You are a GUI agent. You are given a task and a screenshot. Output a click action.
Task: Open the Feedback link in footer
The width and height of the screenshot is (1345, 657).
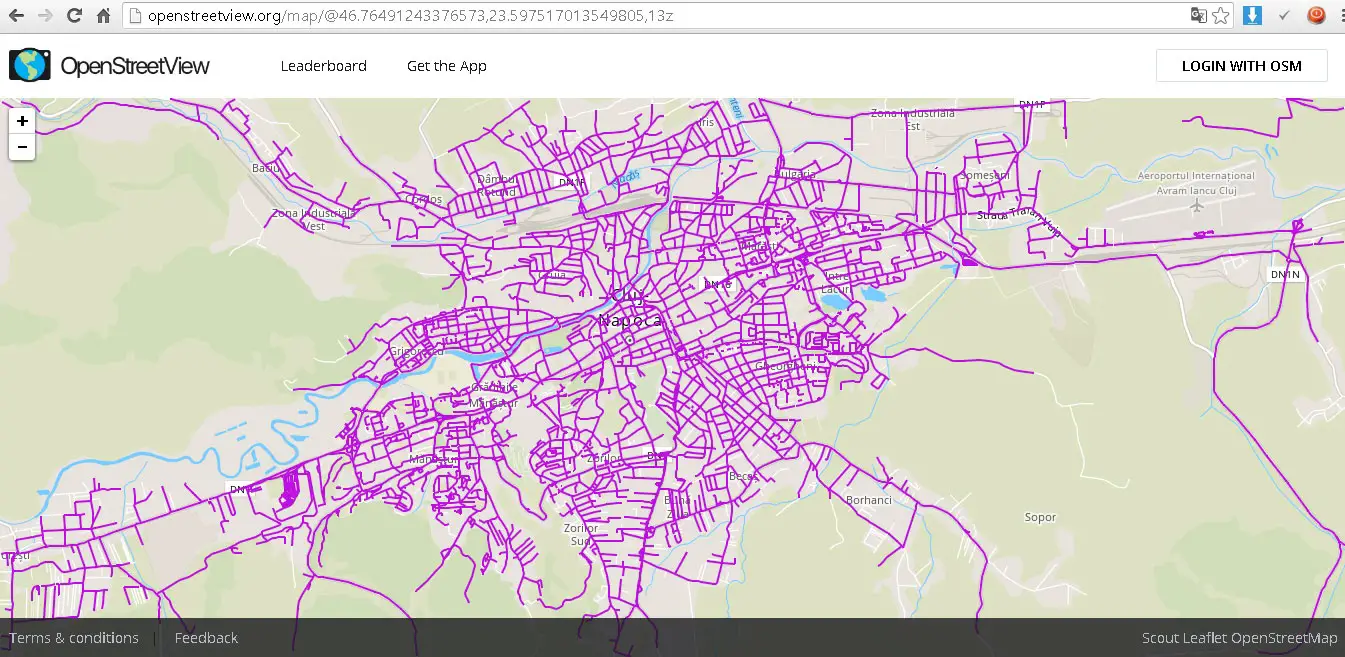point(206,638)
